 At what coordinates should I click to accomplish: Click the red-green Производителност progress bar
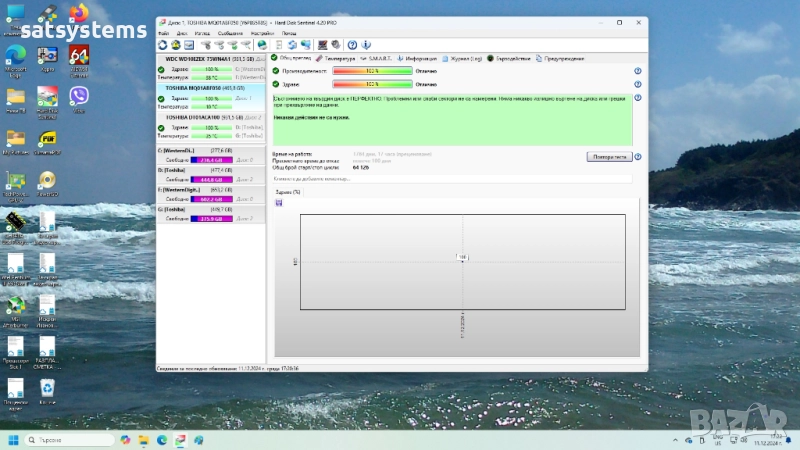tap(371, 71)
